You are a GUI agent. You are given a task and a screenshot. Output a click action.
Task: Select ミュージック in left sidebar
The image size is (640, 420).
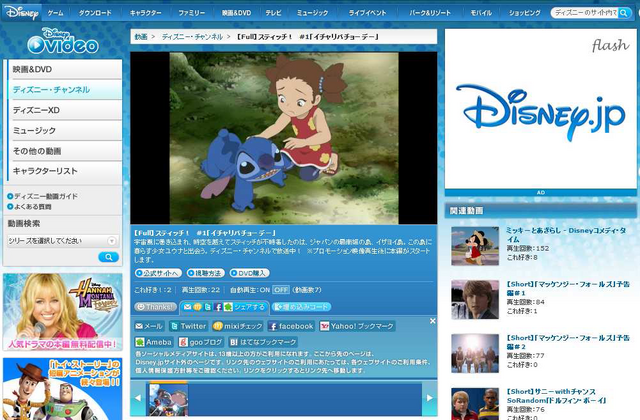pos(65,131)
